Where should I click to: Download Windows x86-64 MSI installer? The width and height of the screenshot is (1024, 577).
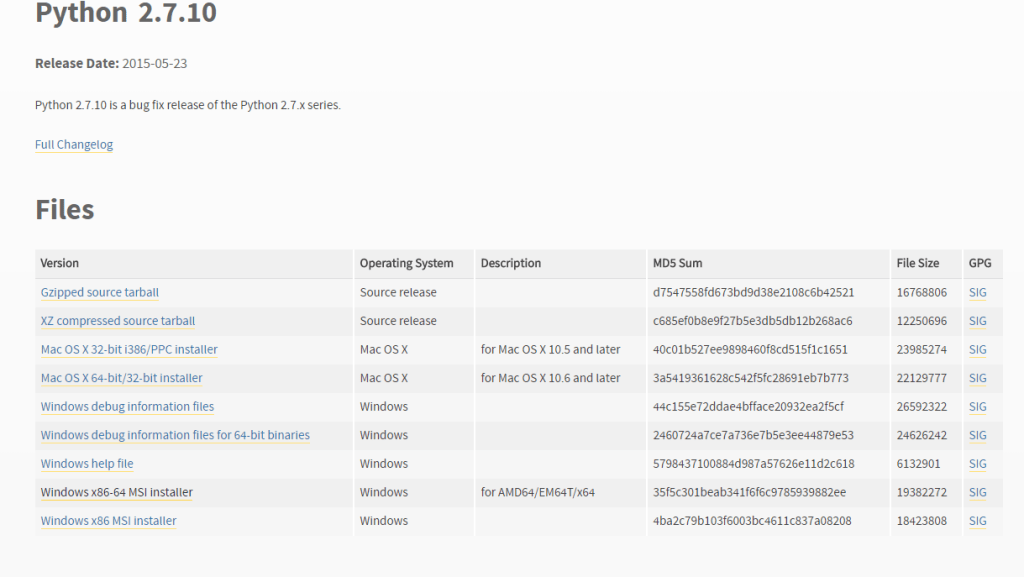(116, 492)
